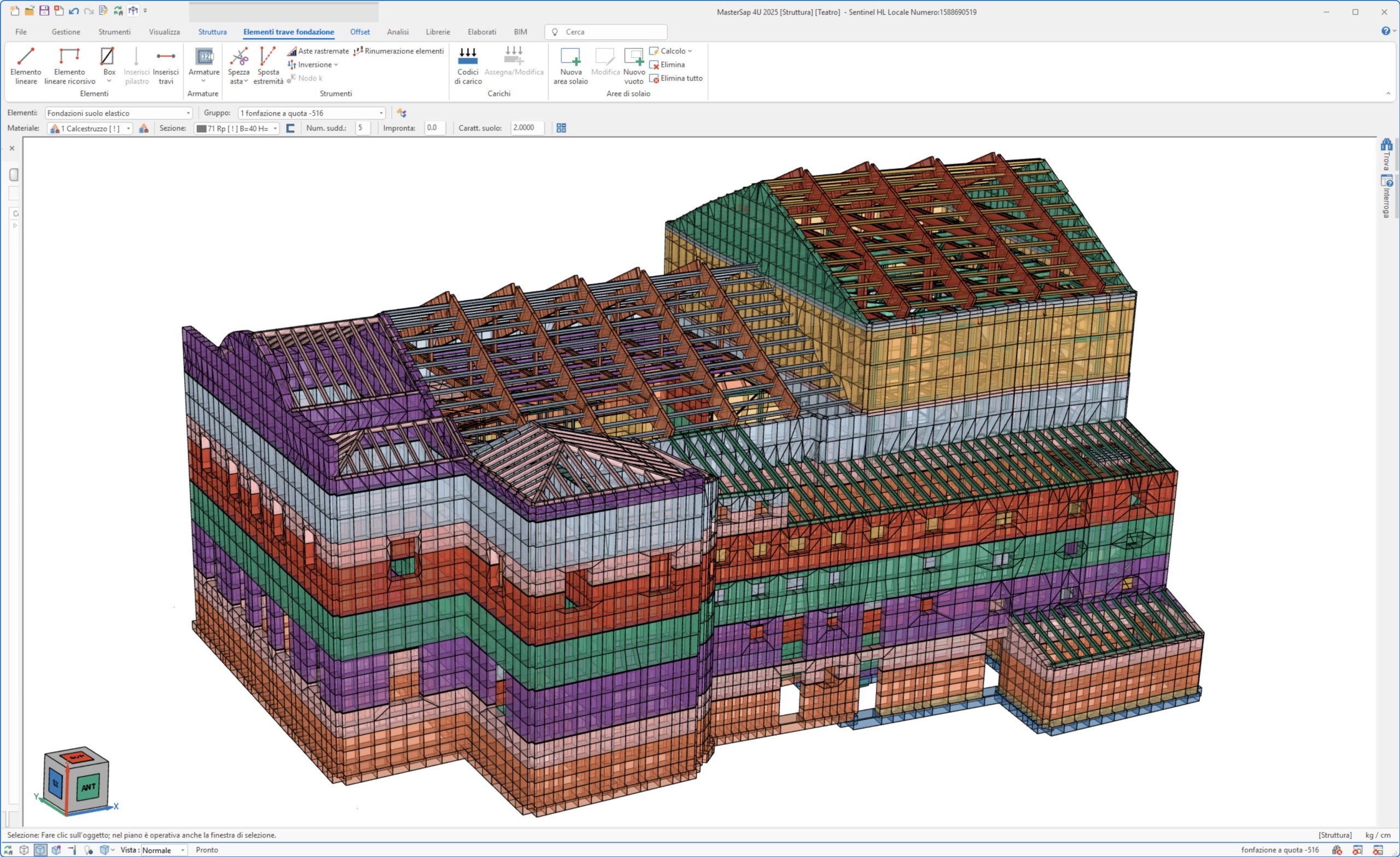1400x857 pixels.
Task: Activate the Spezza asta tool
Action: (238, 65)
